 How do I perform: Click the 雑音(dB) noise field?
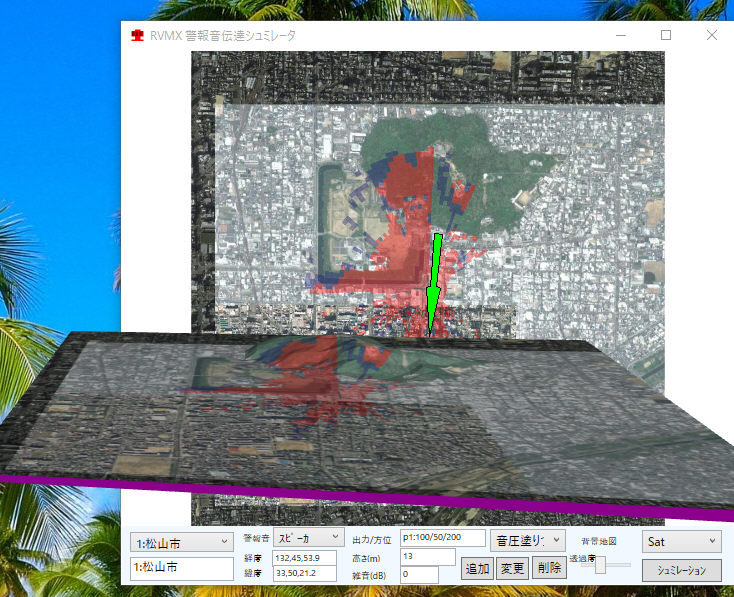[x=418, y=574]
